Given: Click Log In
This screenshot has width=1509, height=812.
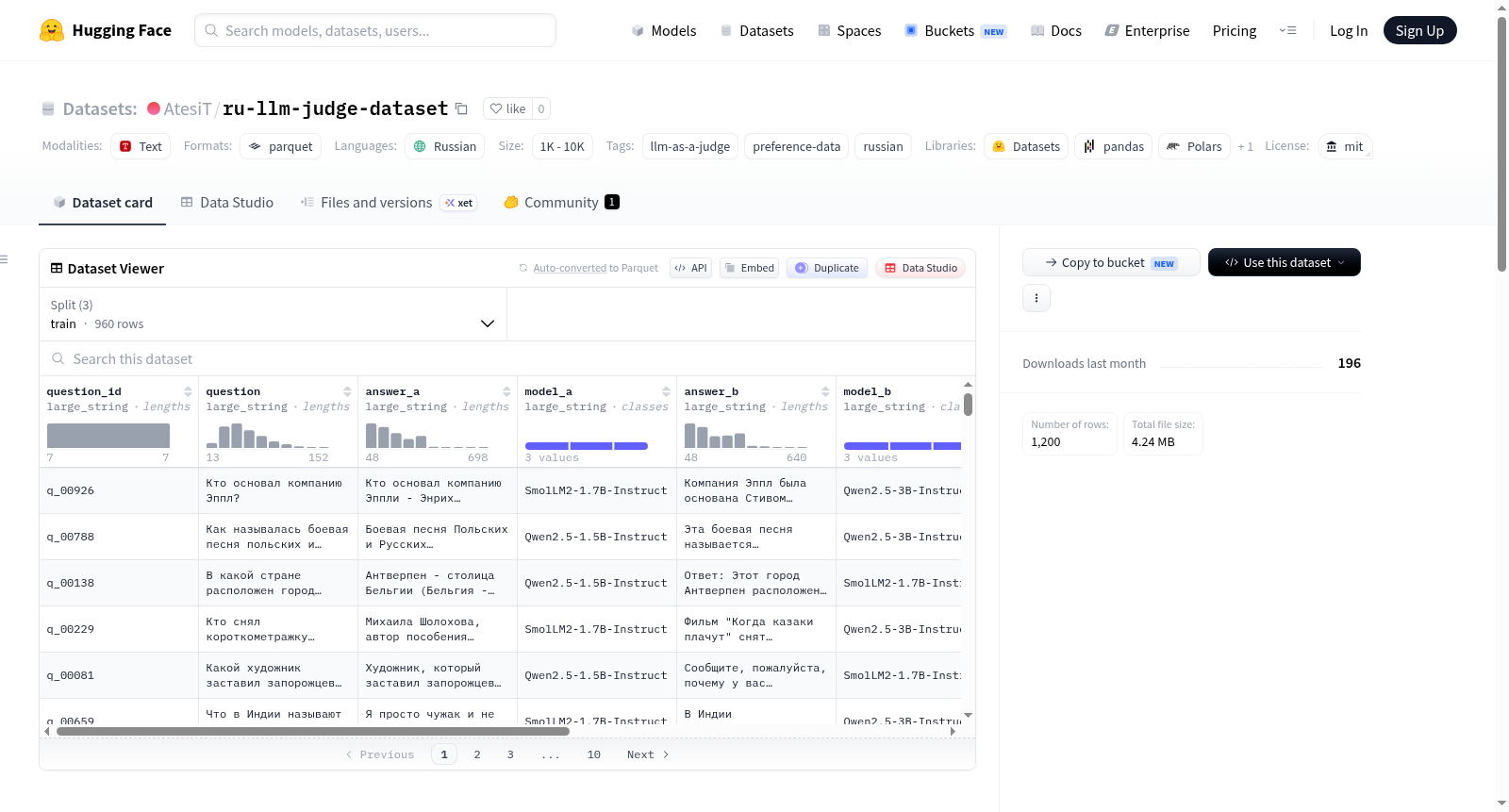Looking at the screenshot, I should coord(1349,30).
